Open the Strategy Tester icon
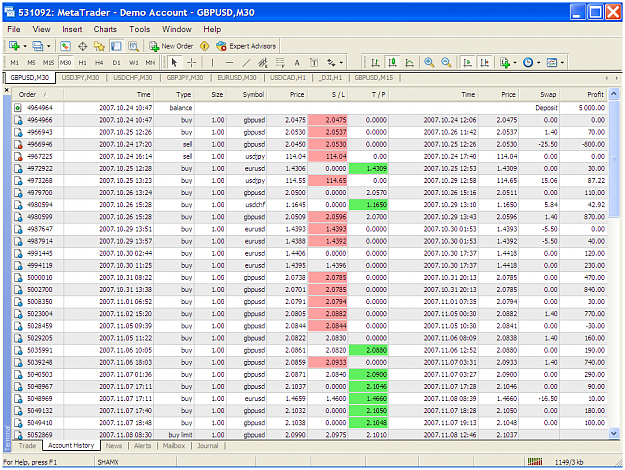This screenshot has width=625, height=470. pyautogui.click(x=133, y=46)
